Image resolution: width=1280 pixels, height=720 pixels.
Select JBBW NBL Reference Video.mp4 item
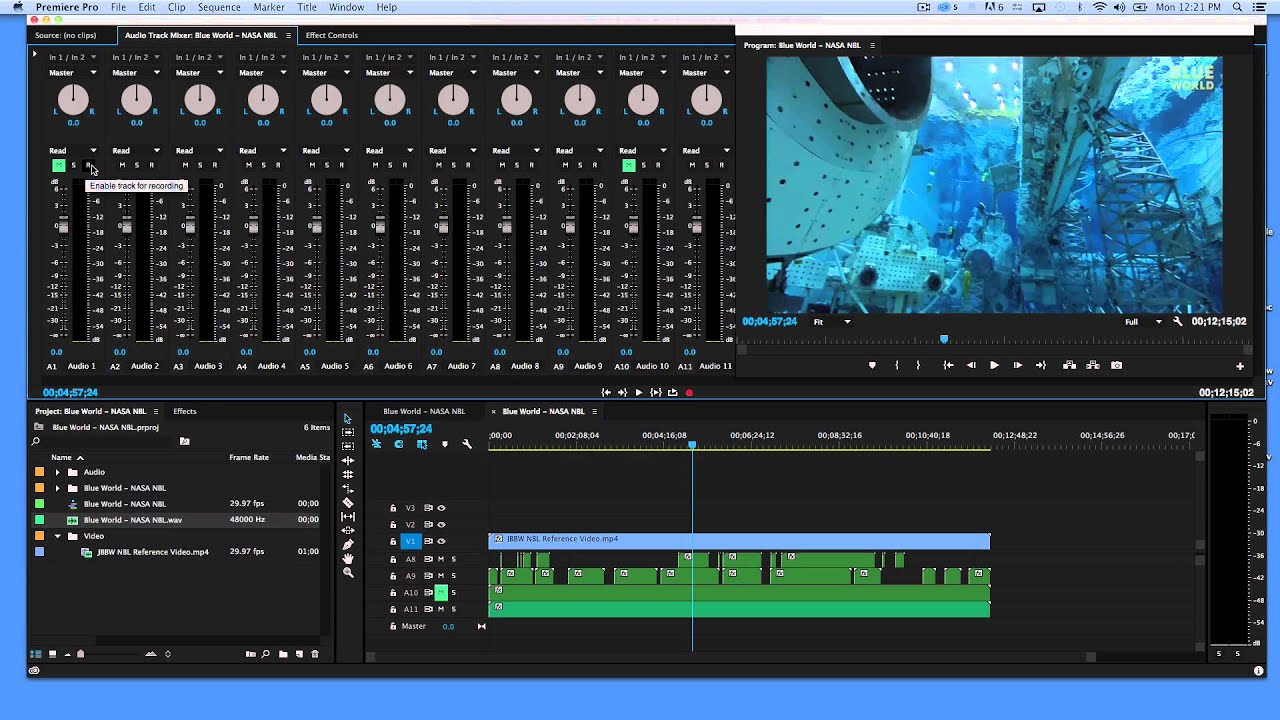tap(152, 552)
